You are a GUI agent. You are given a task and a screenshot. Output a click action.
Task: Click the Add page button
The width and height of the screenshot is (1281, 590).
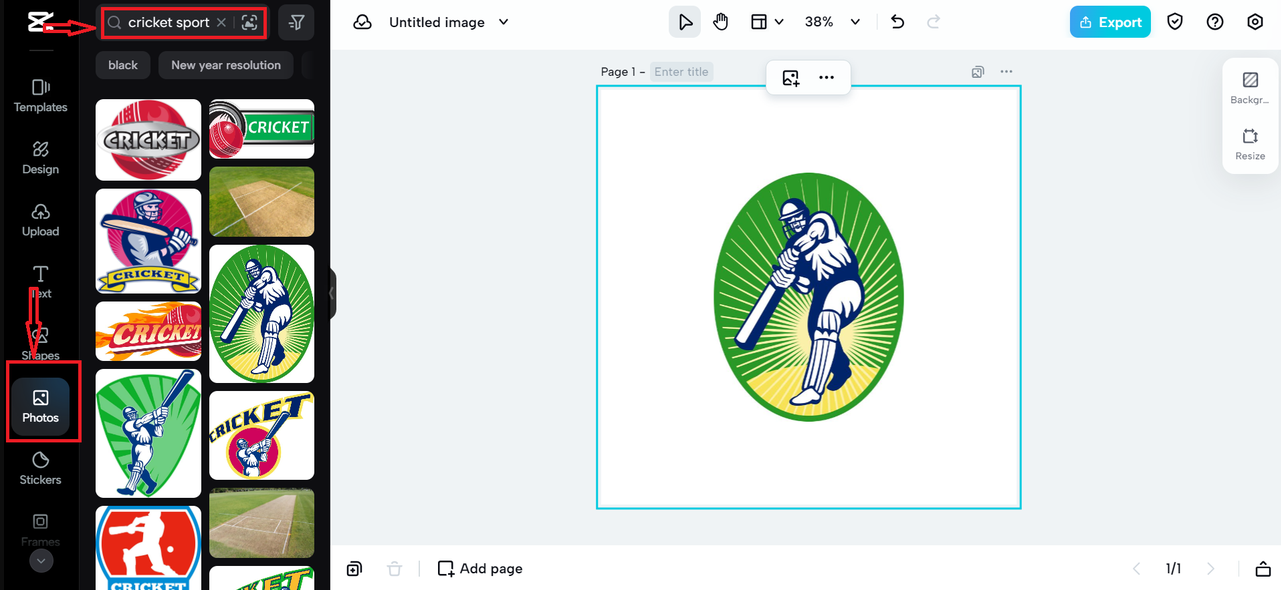[480, 569]
